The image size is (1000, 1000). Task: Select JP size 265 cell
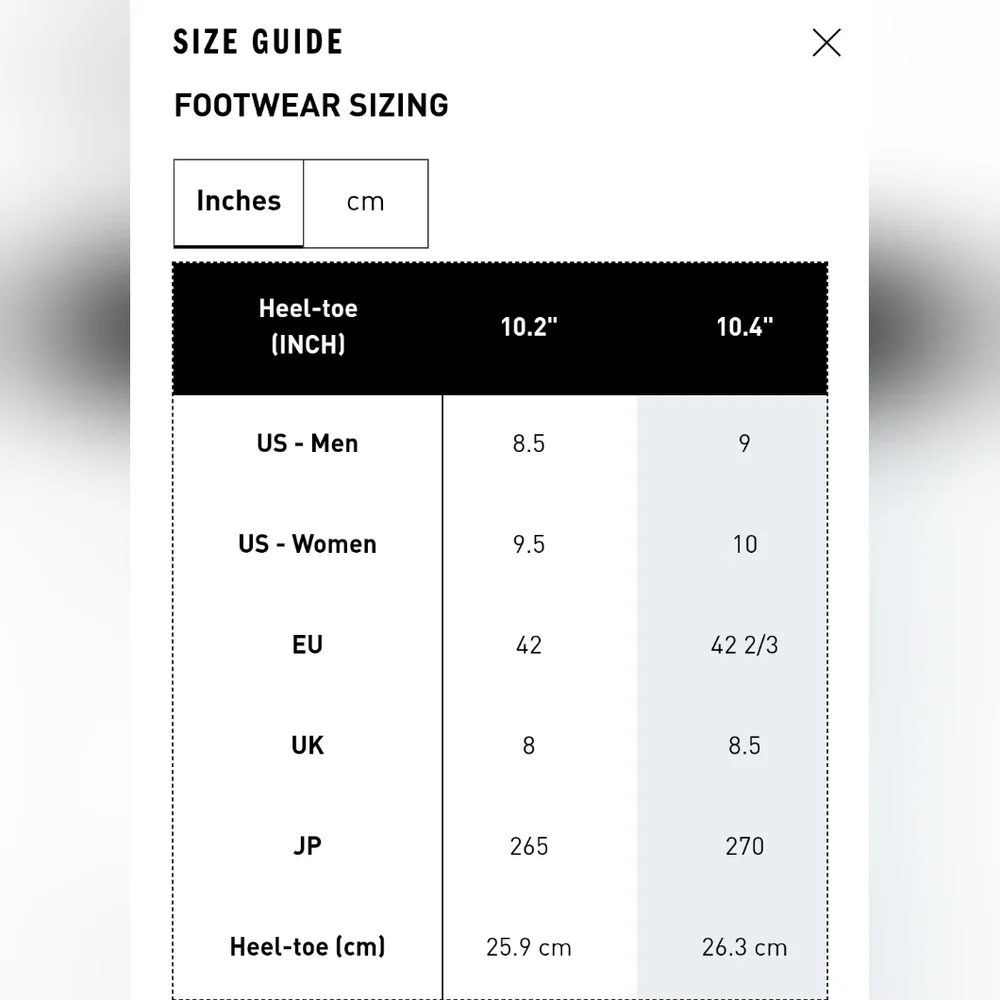point(529,846)
